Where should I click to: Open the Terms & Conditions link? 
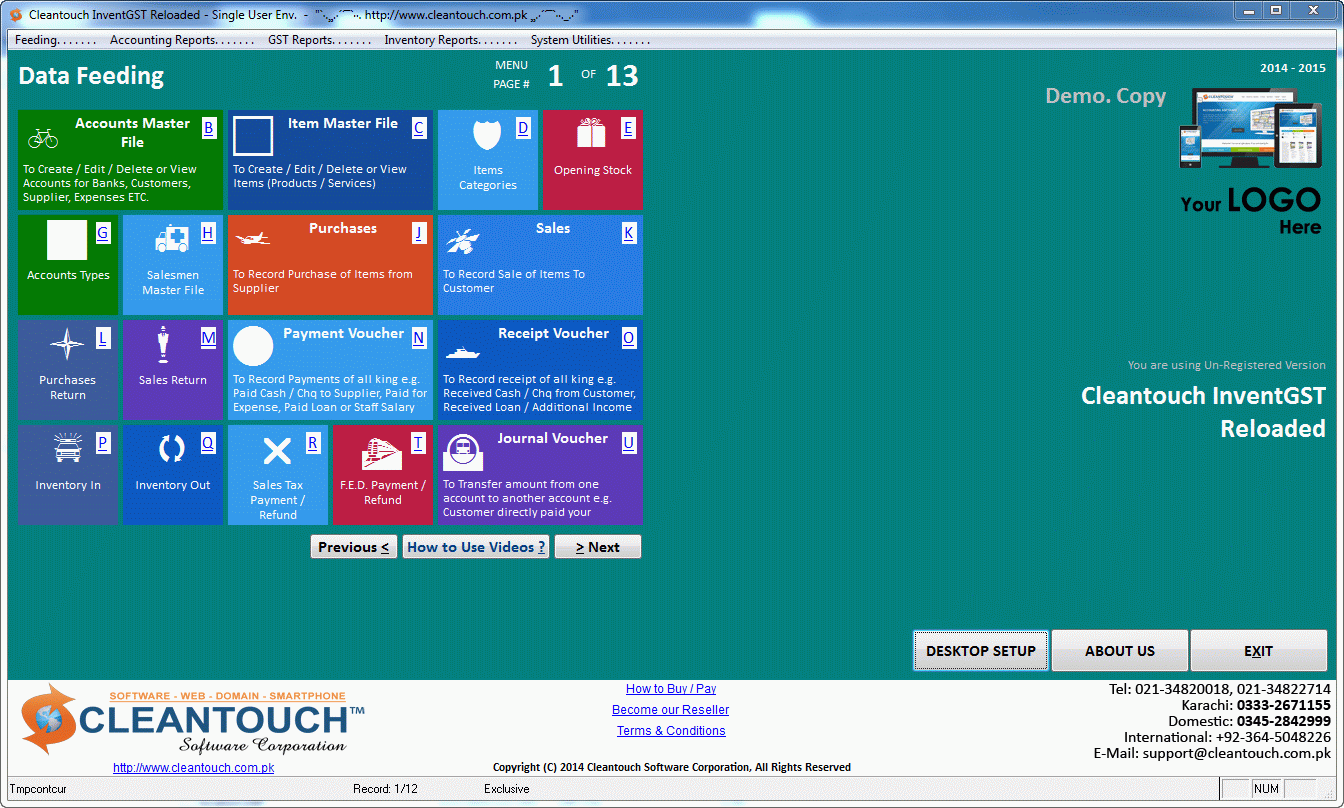(671, 731)
